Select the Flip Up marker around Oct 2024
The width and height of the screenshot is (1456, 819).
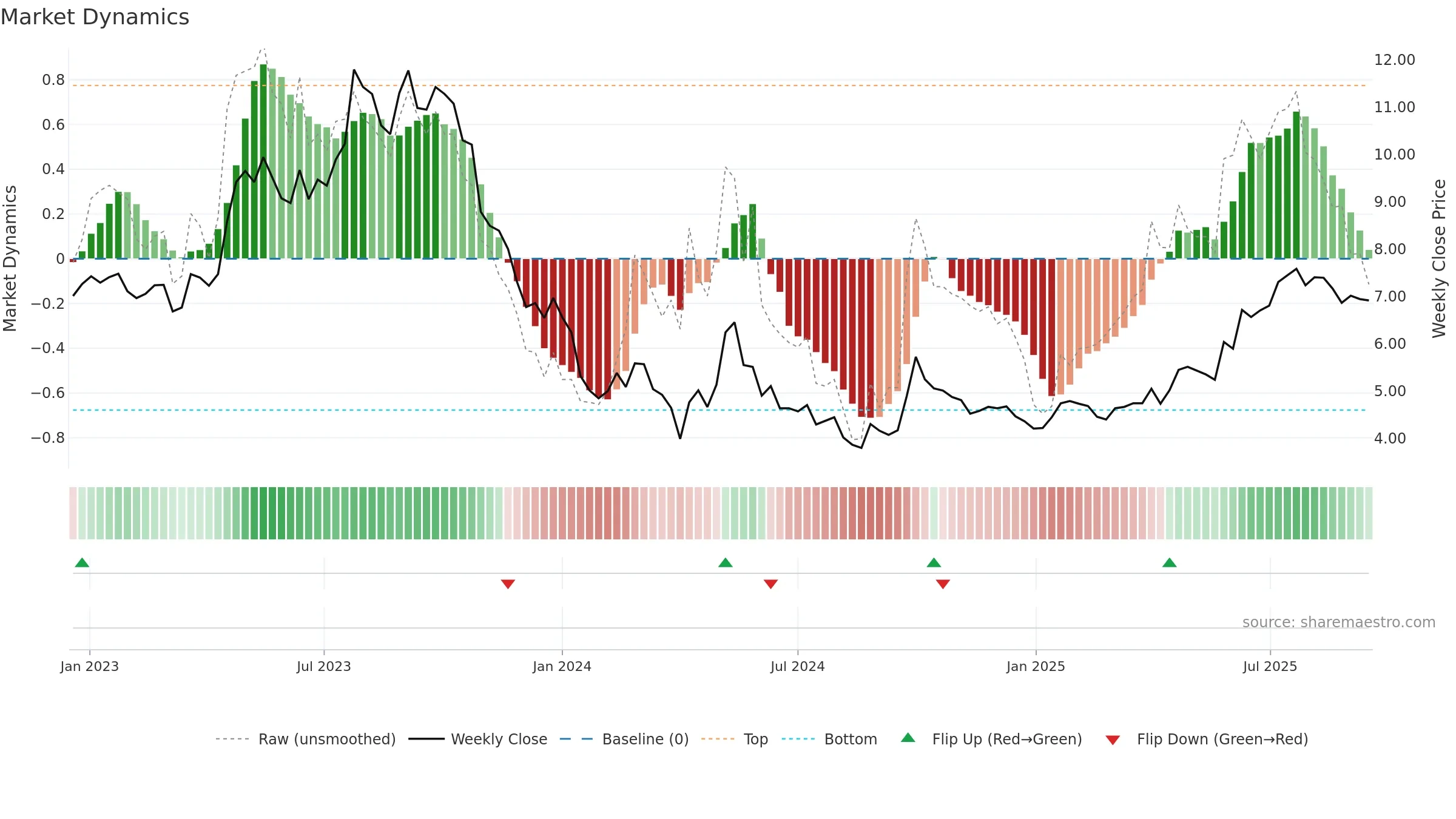(x=934, y=562)
